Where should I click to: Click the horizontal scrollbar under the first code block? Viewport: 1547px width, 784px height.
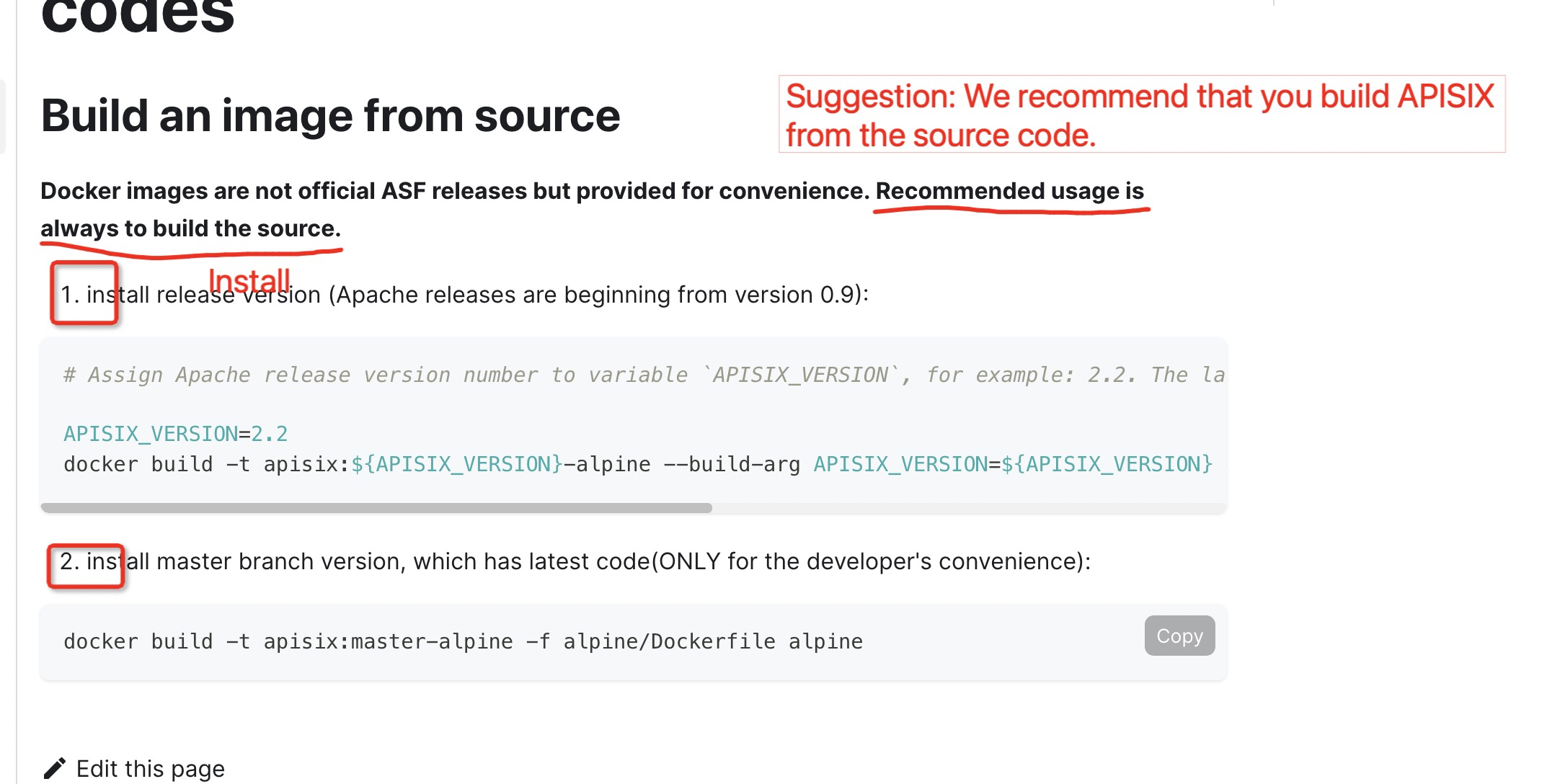[x=376, y=508]
